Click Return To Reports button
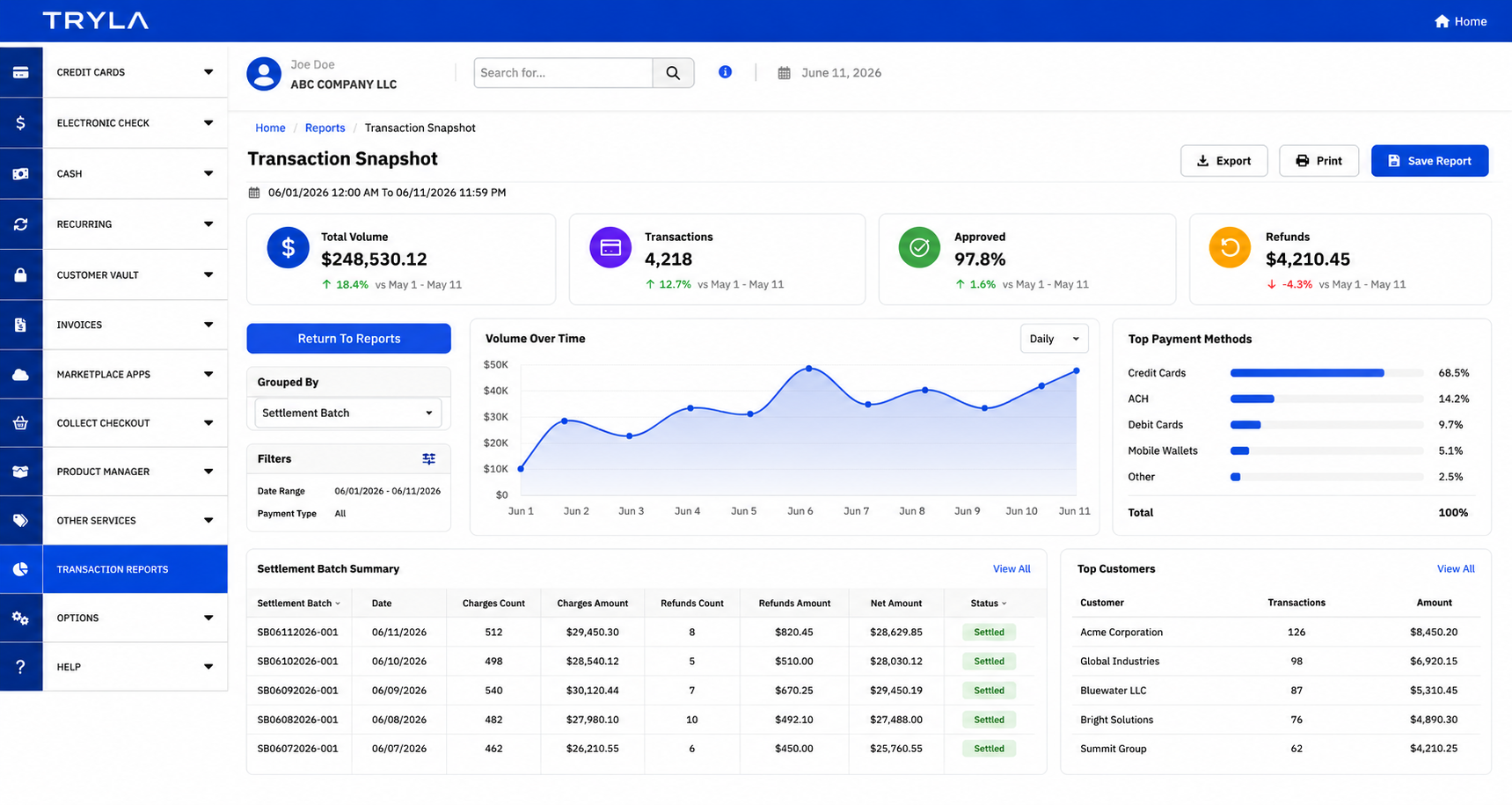1512x805 pixels. (x=349, y=339)
